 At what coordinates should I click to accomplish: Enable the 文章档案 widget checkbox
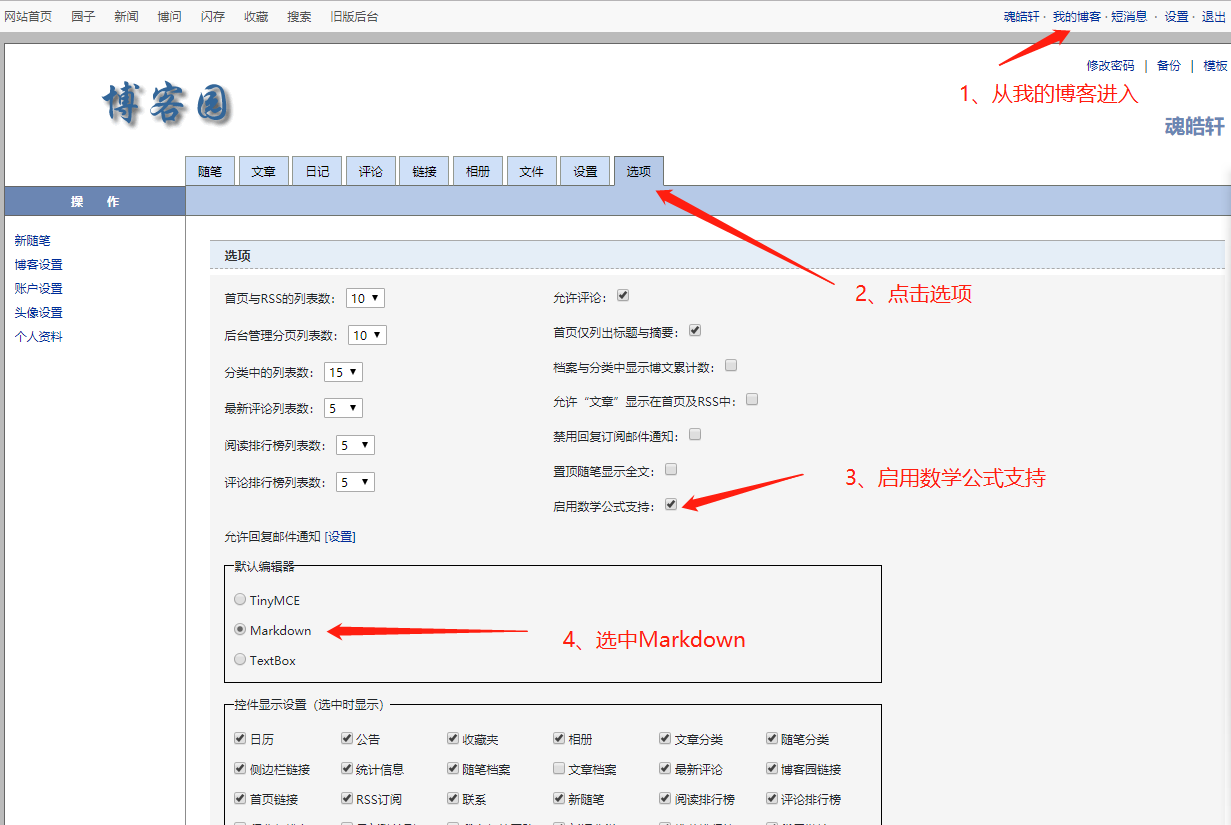pyautogui.click(x=558, y=768)
